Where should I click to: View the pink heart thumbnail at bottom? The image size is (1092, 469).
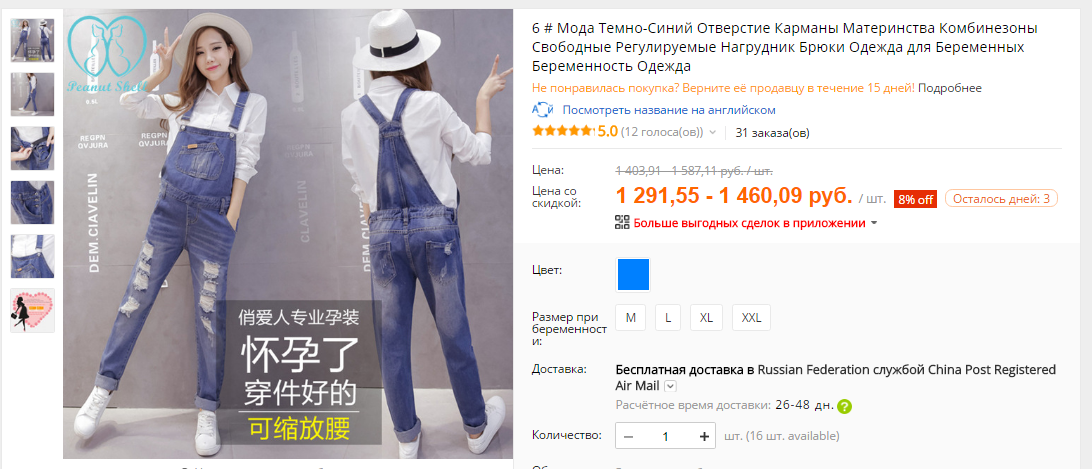(x=32, y=310)
